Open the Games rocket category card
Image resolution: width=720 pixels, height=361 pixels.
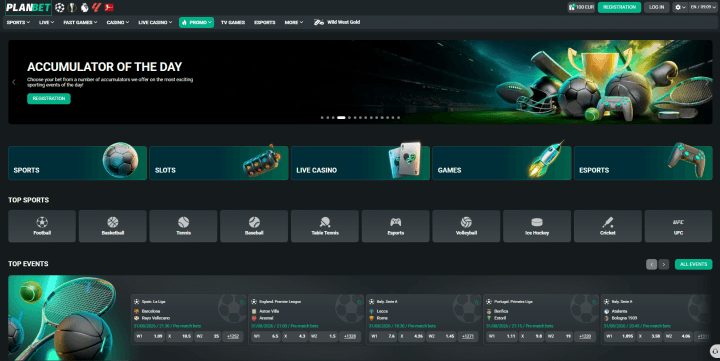(x=502, y=163)
